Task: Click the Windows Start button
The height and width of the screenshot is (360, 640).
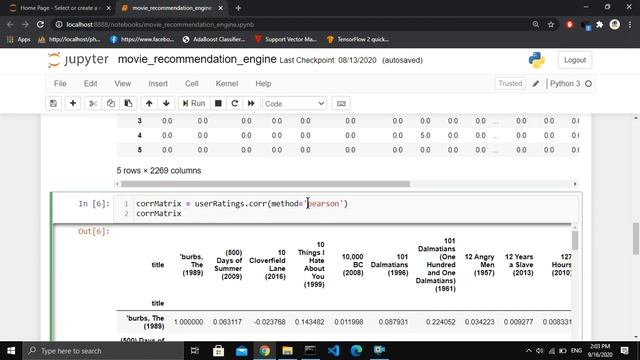Action: [11, 351]
